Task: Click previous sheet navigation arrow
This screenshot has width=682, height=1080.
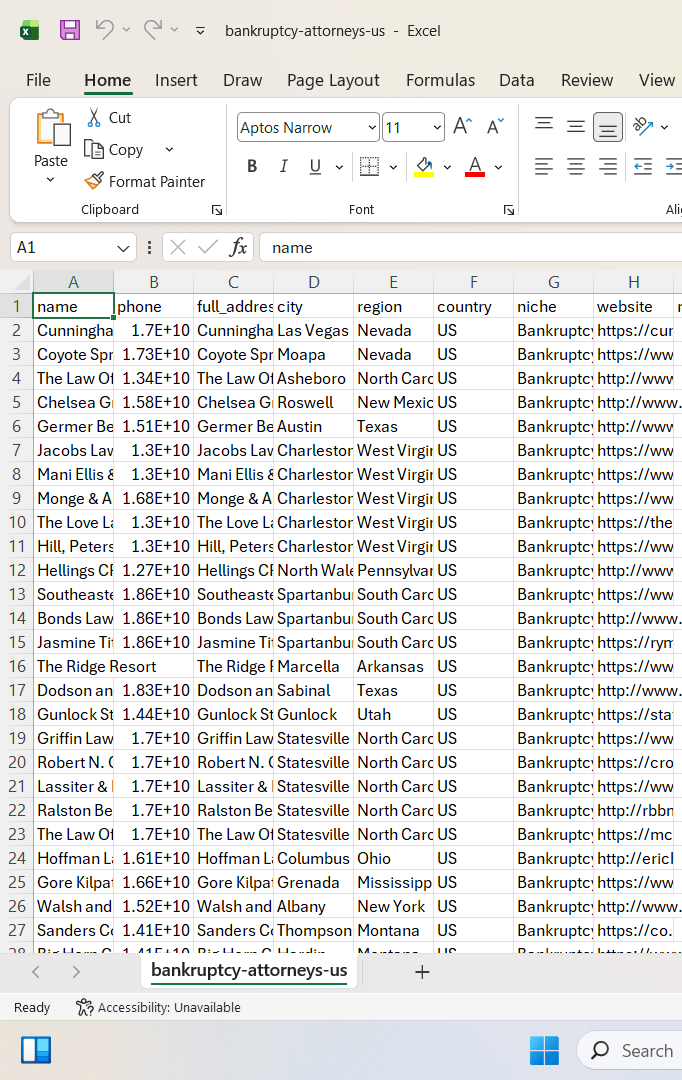Action: pyautogui.click(x=36, y=972)
